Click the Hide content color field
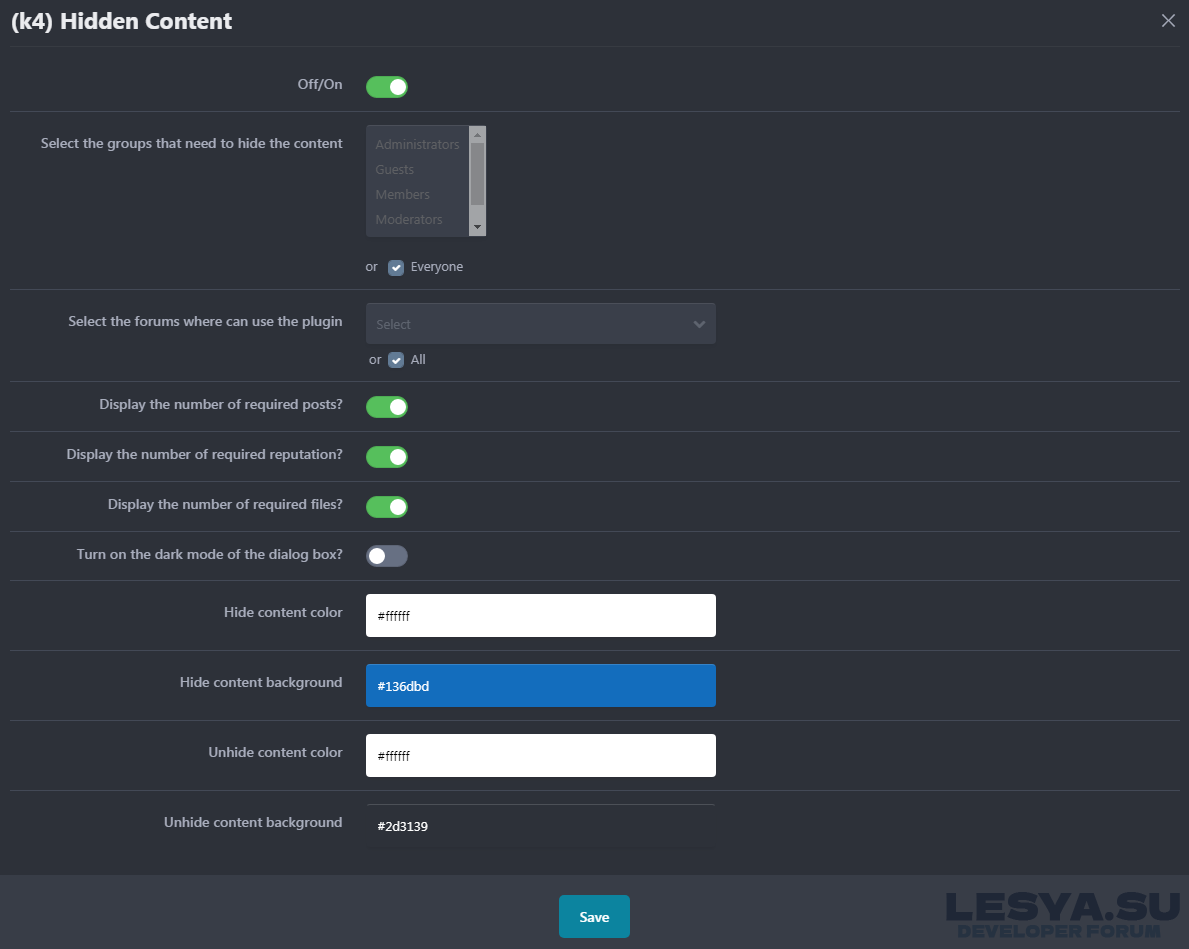This screenshot has width=1189, height=949. [540, 616]
